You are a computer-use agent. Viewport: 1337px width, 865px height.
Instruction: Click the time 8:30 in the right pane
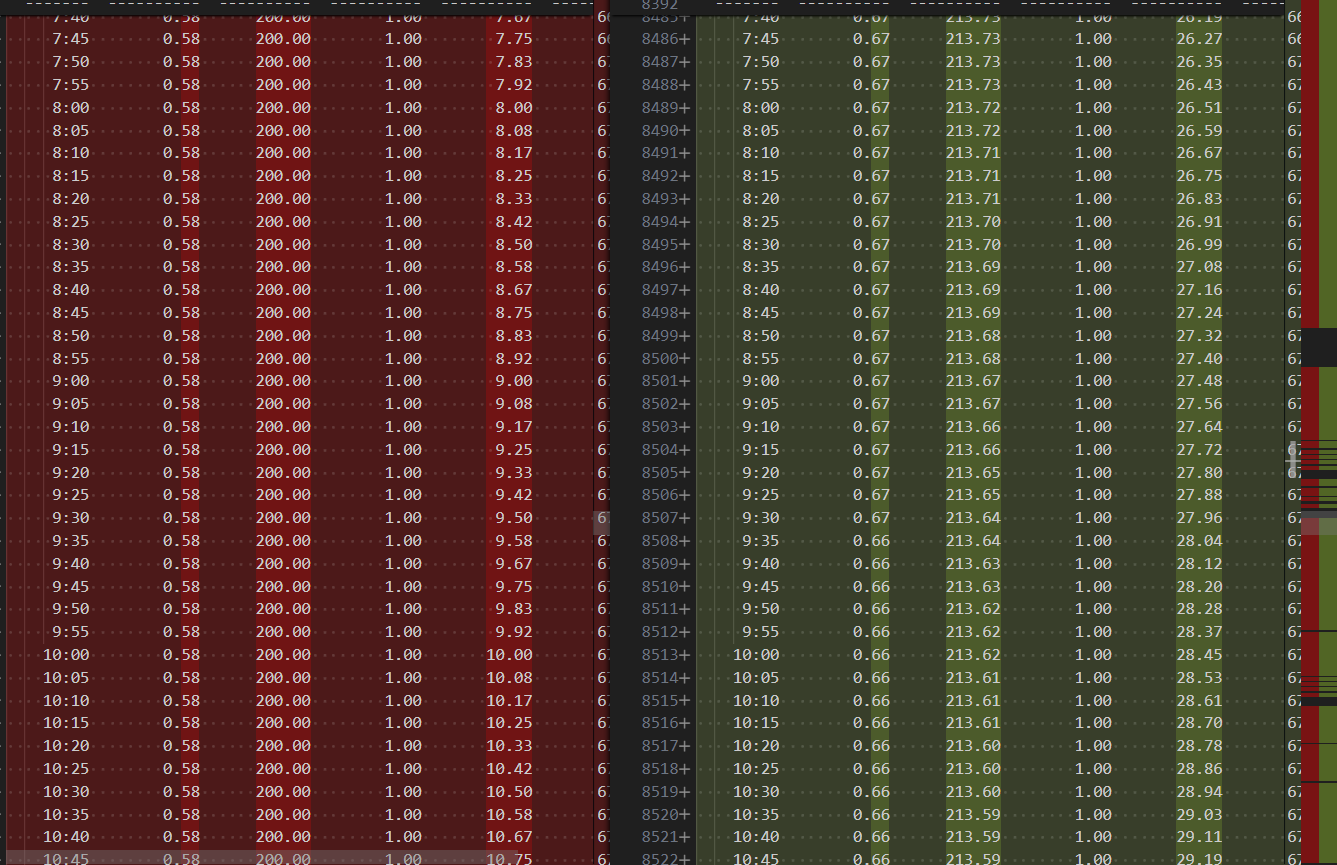pyautogui.click(x=761, y=244)
